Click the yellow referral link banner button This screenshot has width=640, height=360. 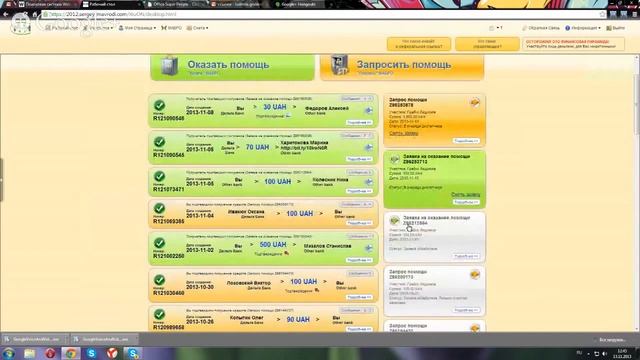pyautogui.click(x=419, y=44)
